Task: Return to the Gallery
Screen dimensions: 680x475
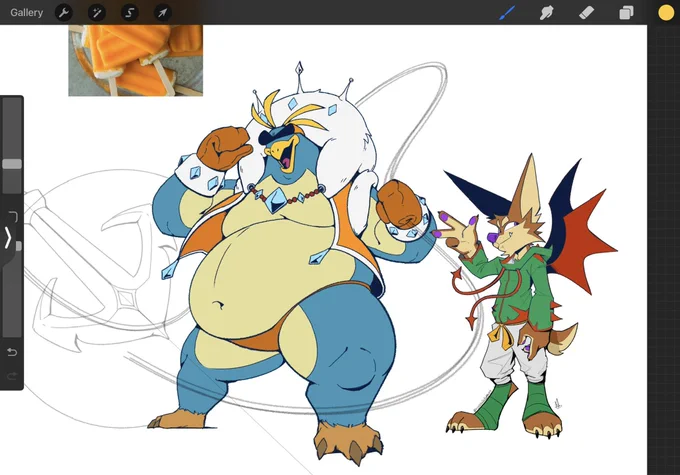Action: pyautogui.click(x=26, y=13)
